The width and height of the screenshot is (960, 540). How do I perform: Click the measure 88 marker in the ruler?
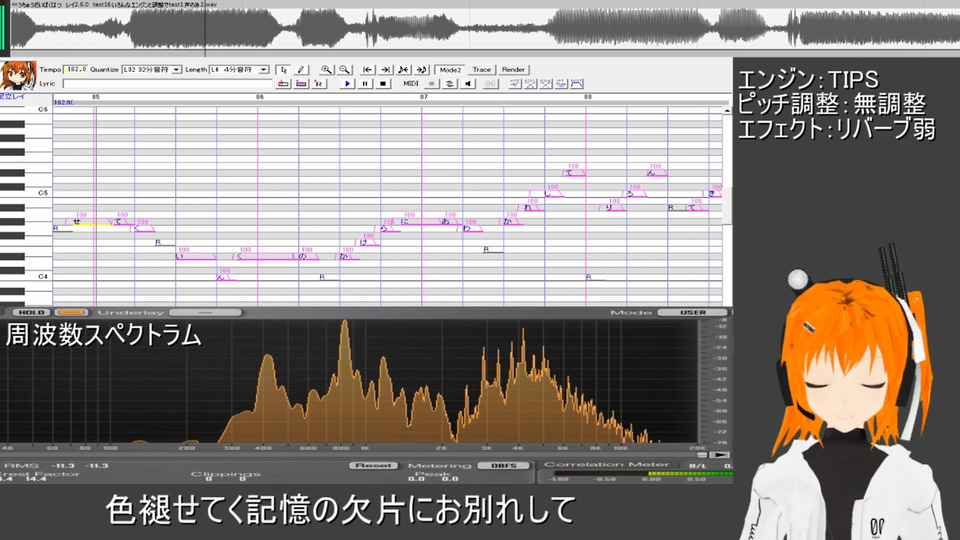pyautogui.click(x=588, y=97)
